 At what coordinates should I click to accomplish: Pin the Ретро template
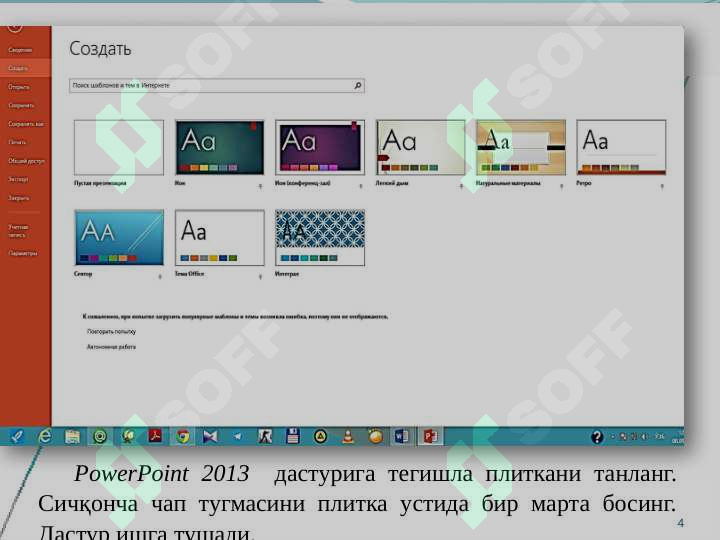click(x=662, y=186)
